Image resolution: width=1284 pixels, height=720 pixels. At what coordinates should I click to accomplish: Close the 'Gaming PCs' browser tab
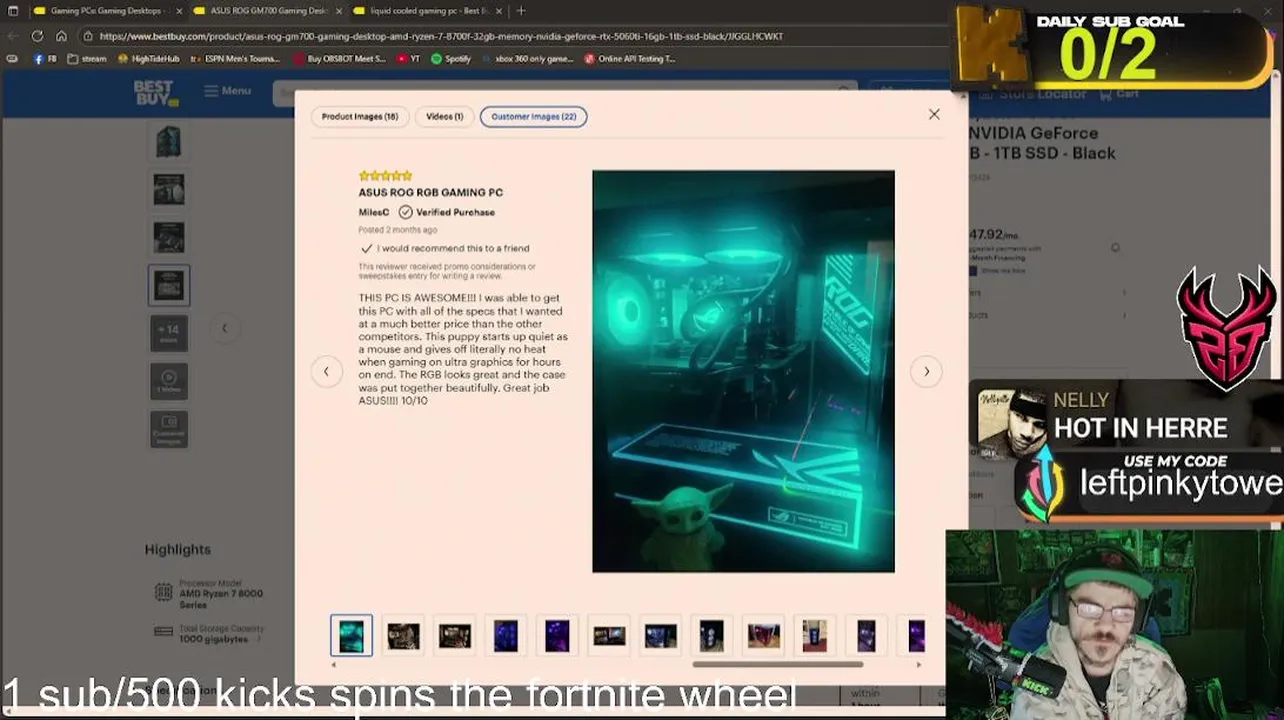click(180, 11)
